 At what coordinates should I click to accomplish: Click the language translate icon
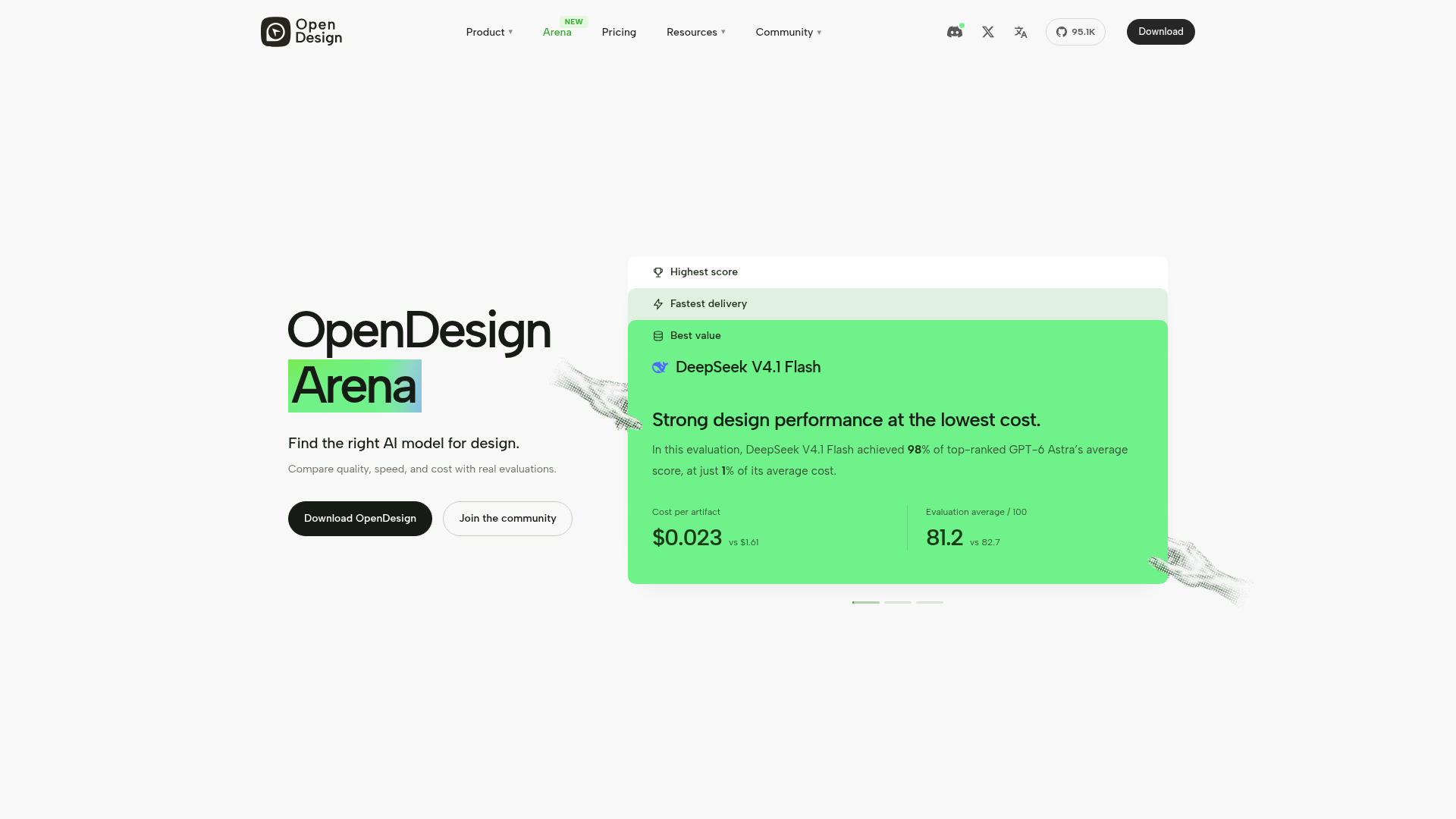pyautogui.click(x=1021, y=32)
